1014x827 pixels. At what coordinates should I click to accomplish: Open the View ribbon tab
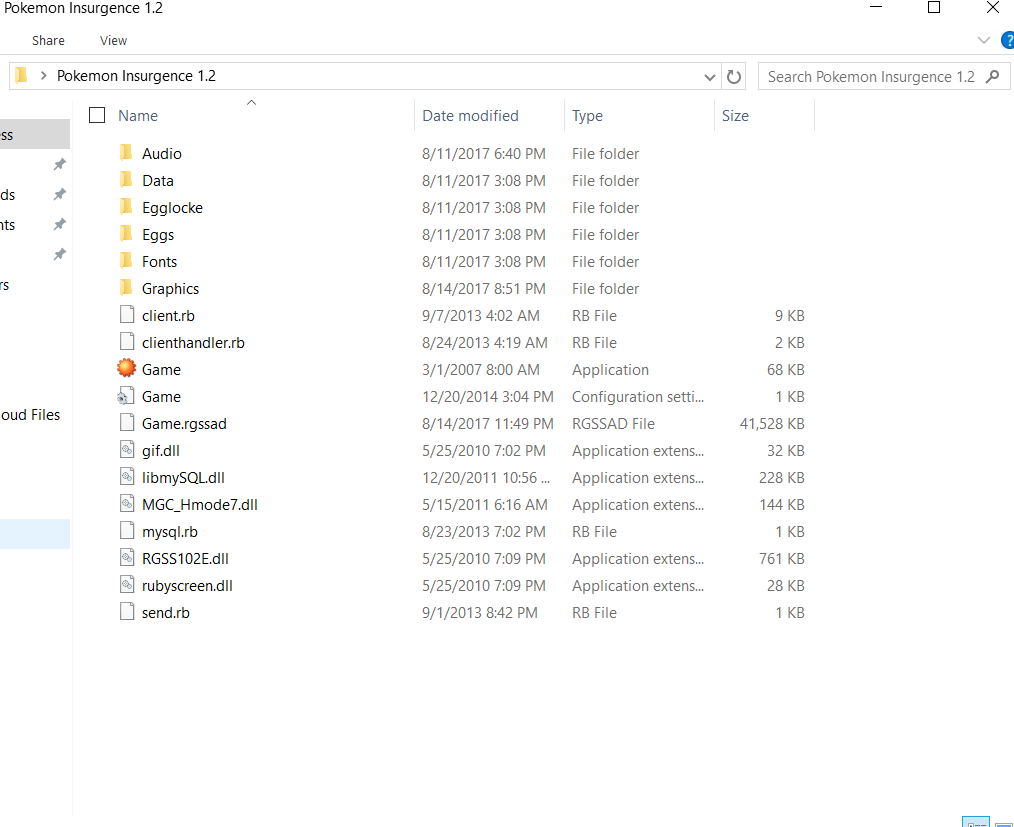pos(113,40)
